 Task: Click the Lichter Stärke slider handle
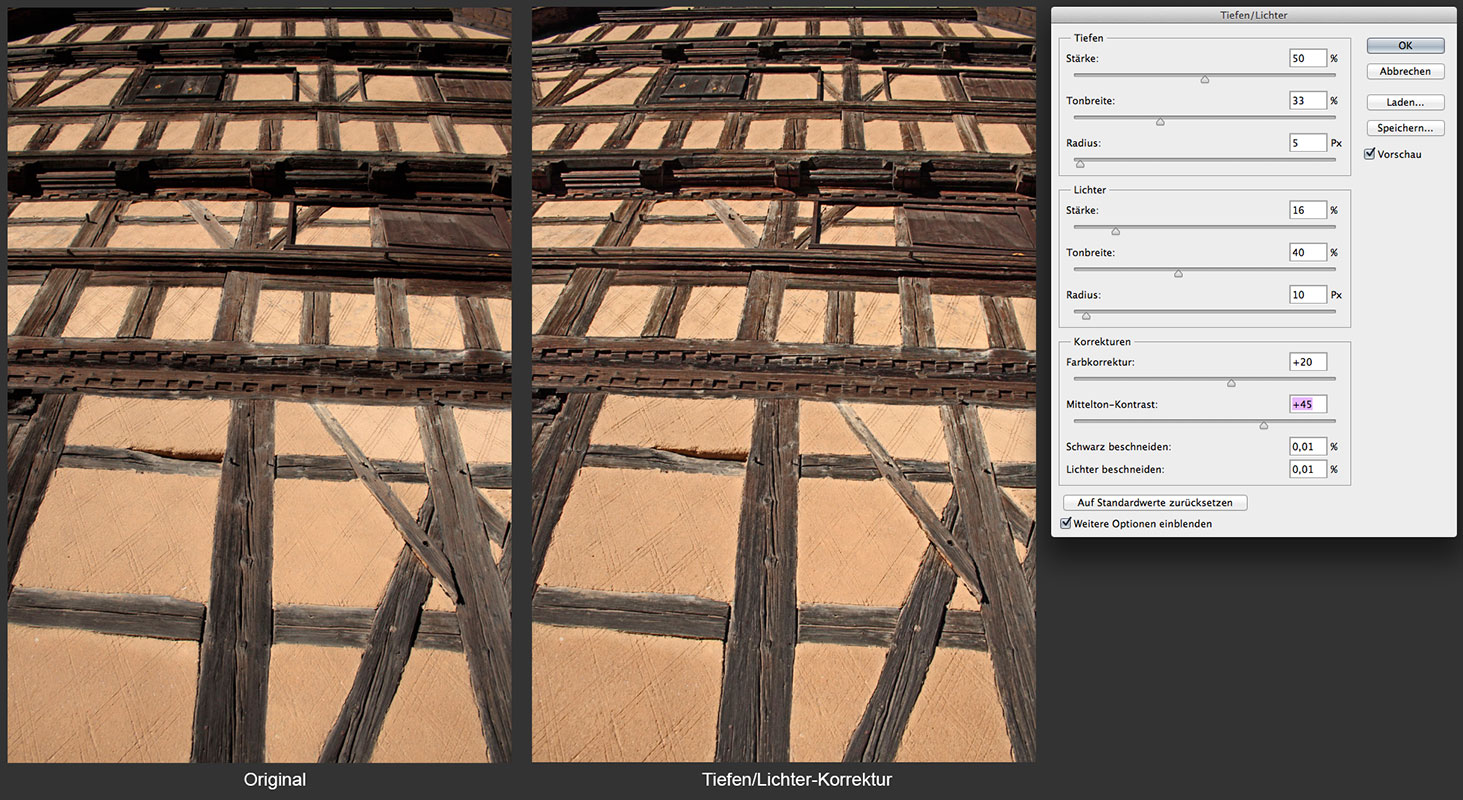tap(1115, 231)
